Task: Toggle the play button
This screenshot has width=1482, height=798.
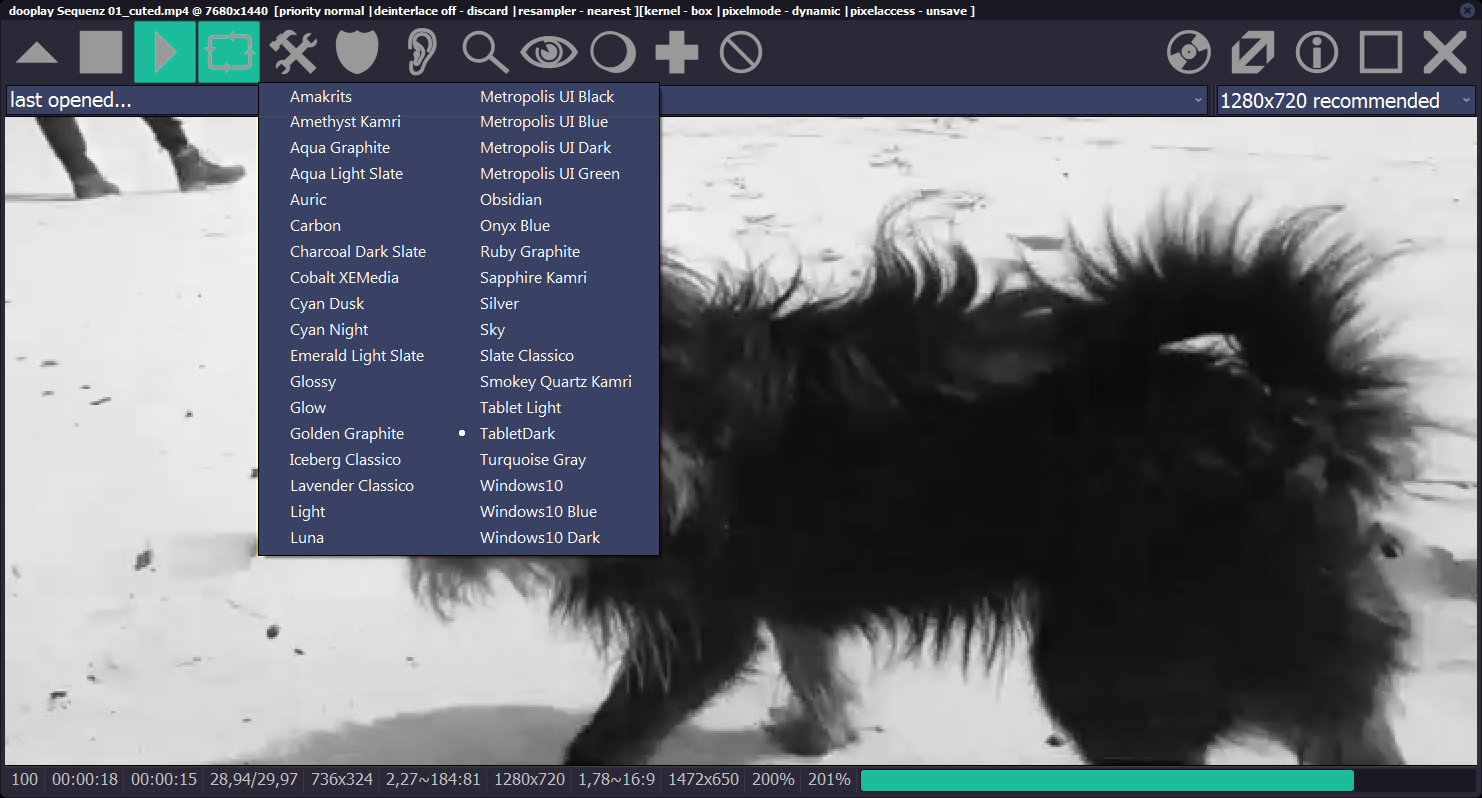Action: click(x=165, y=52)
